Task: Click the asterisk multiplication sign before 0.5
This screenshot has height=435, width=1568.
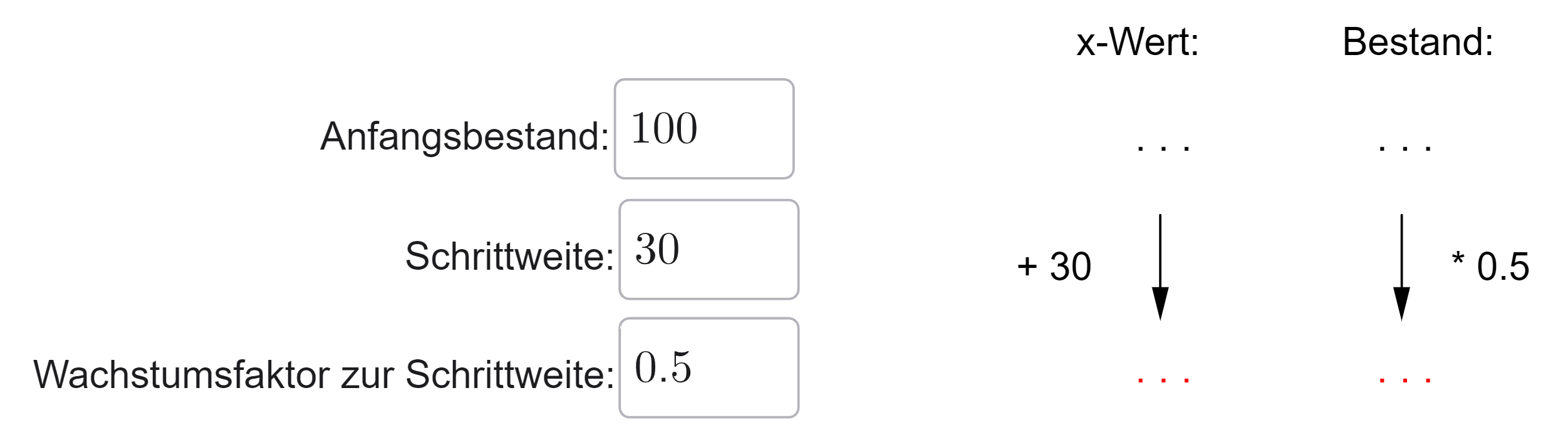Action: pyautogui.click(x=1458, y=258)
